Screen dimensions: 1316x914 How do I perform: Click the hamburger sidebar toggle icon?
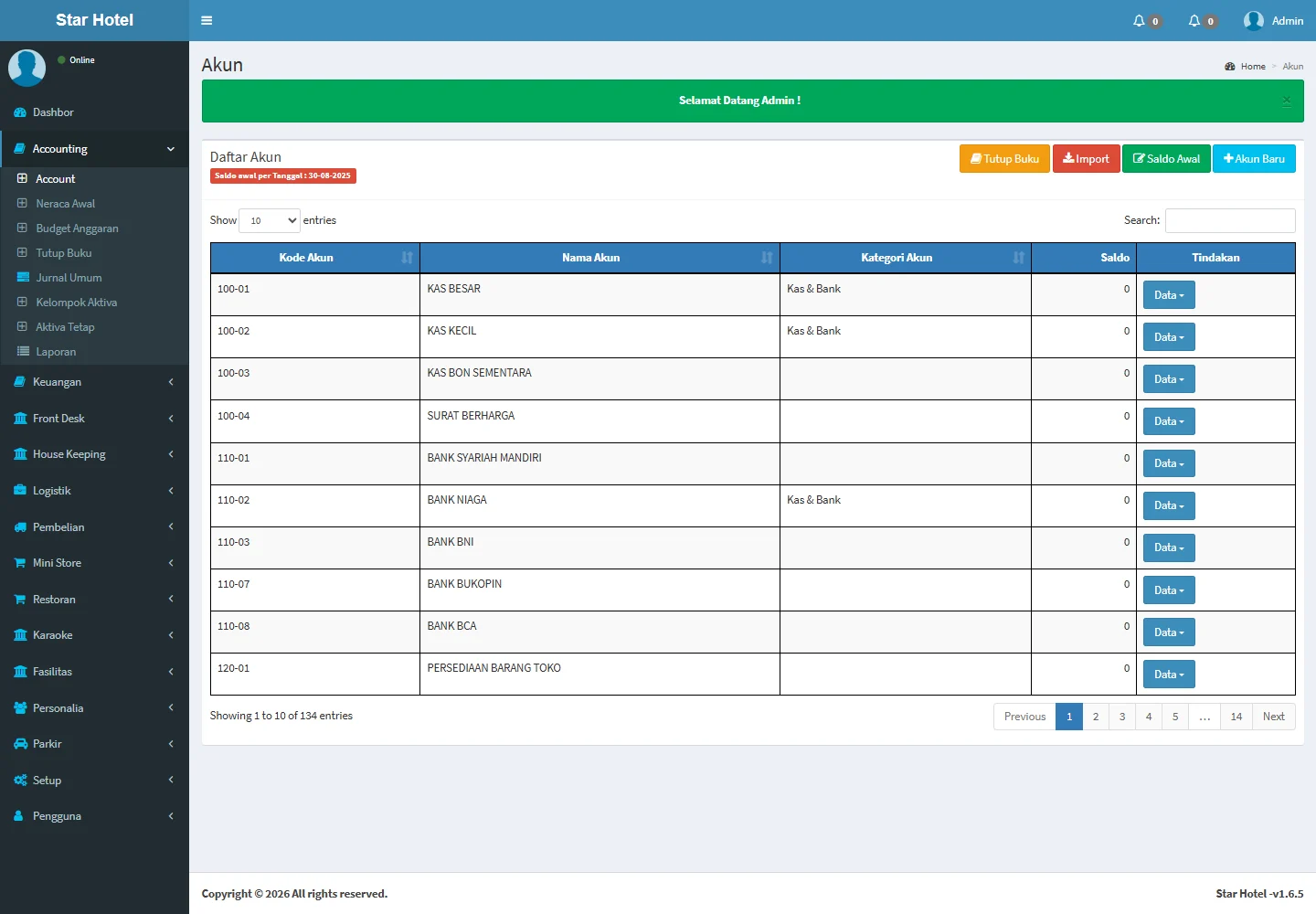207,20
